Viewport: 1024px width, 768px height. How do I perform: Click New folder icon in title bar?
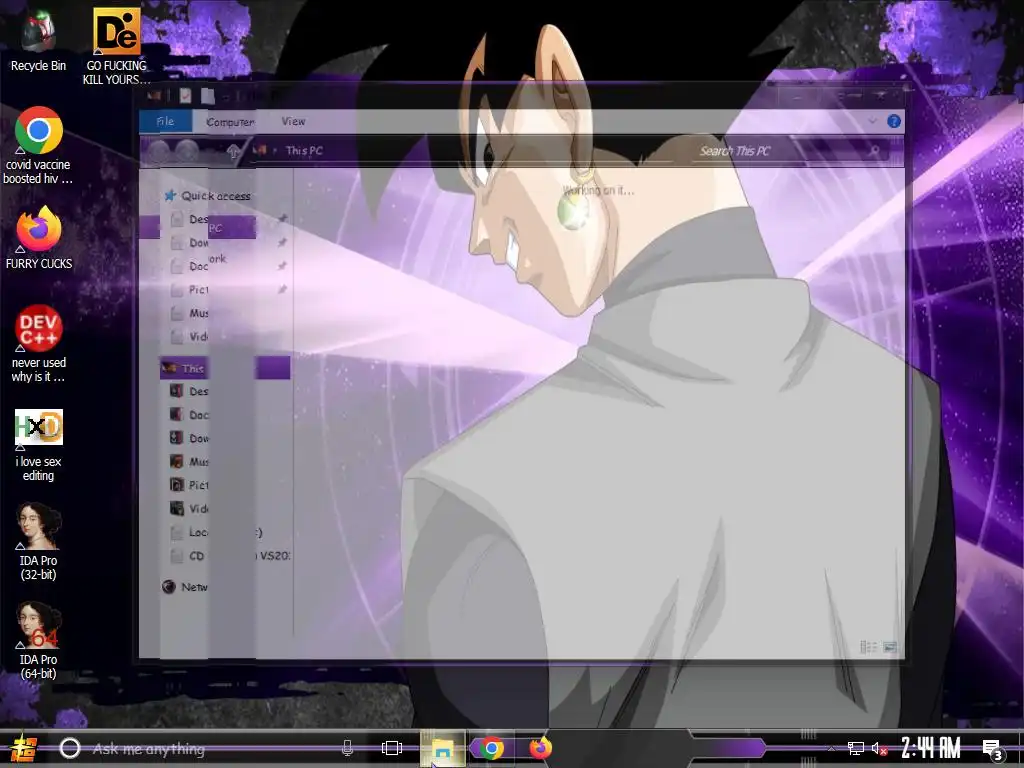coord(208,96)
